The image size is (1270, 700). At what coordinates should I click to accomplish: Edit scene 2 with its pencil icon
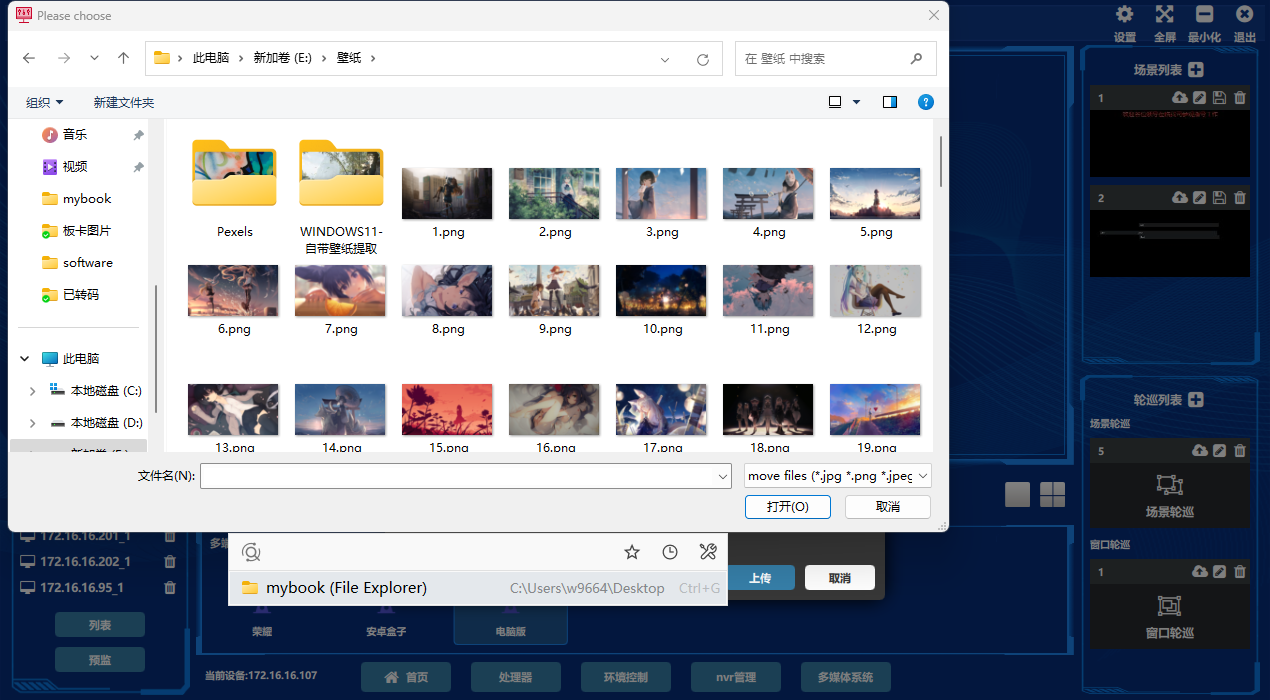1200,198
